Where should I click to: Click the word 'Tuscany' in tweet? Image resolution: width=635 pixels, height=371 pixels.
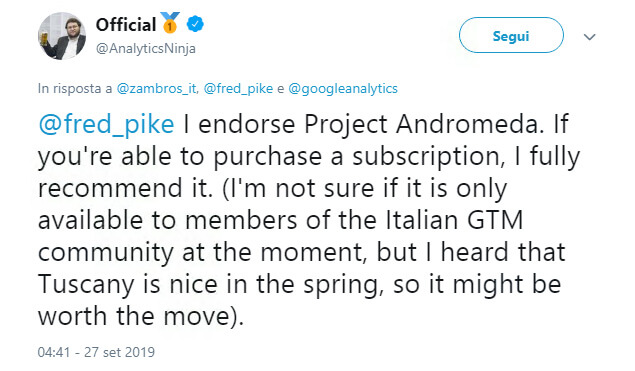pos(86,284)
